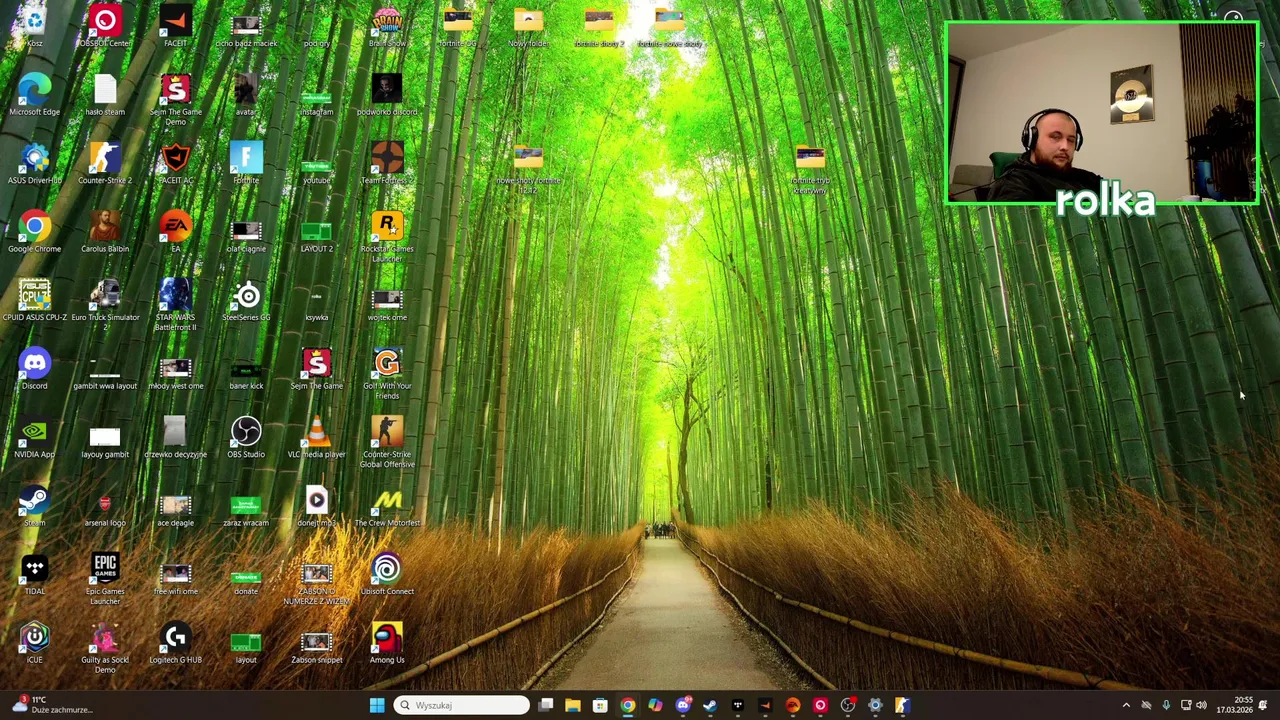Select Guilty as Sock! Demo shortcut
Screen dimensions: 1280x720
[105, 648]
